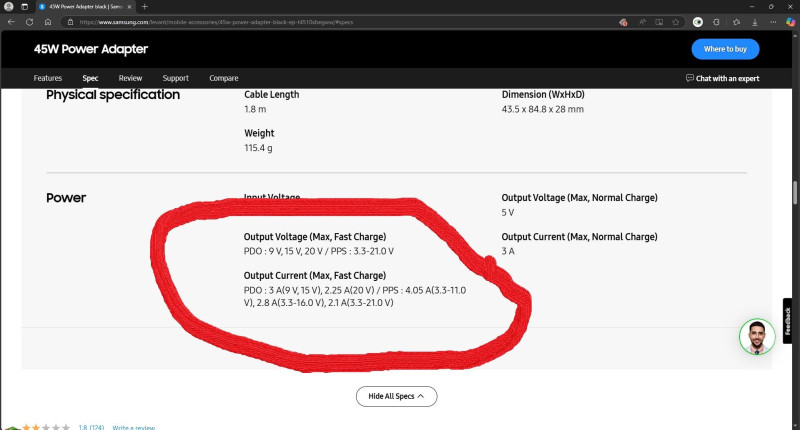The height and width of the screenshot is (430, 800).
Task: Open the Downloads panel
Action: click(755, 22)
